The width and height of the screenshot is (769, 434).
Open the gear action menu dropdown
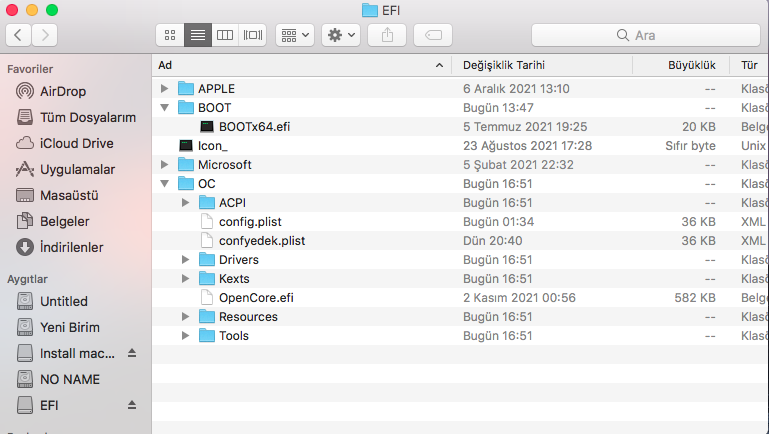tap(340, 35)
